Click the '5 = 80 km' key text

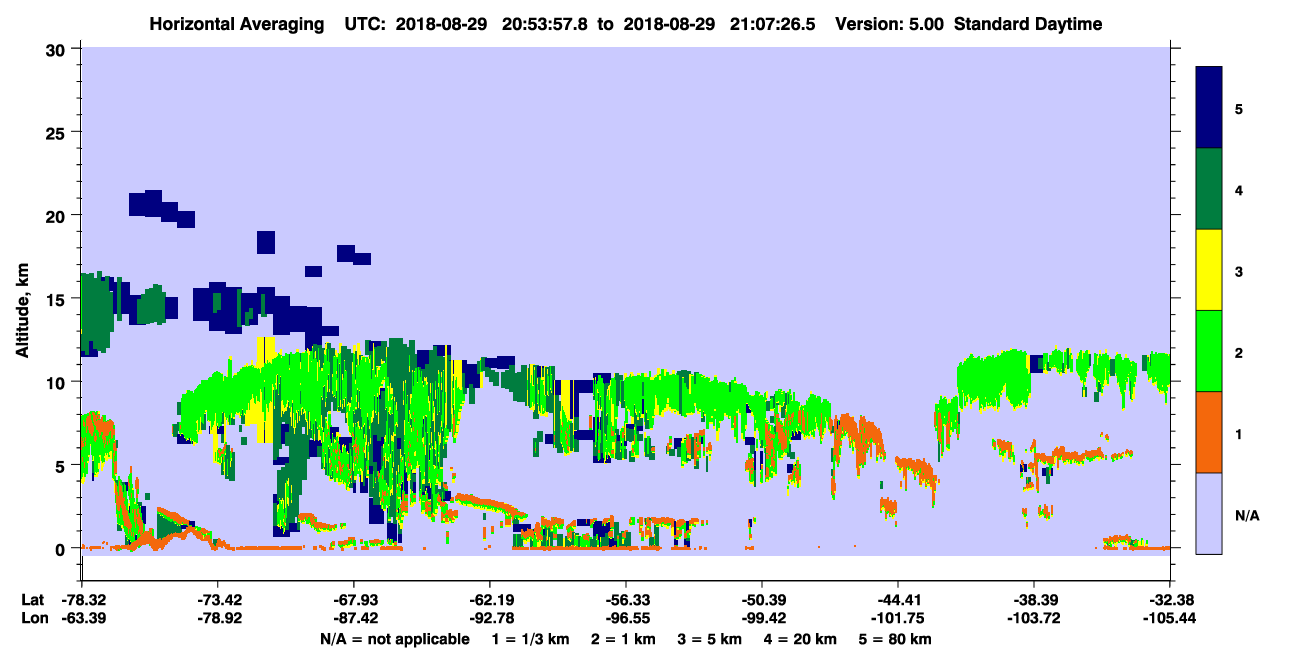[x=896, y=639]
